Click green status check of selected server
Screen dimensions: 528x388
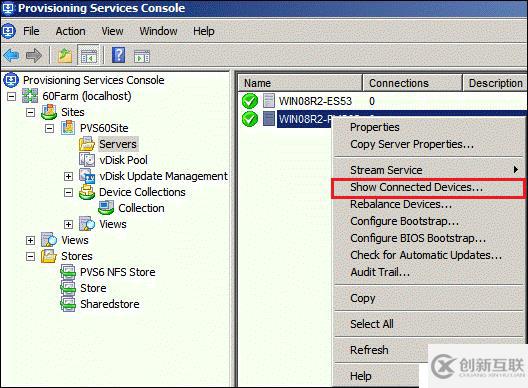pyautogui.click(x=250, y=119)
